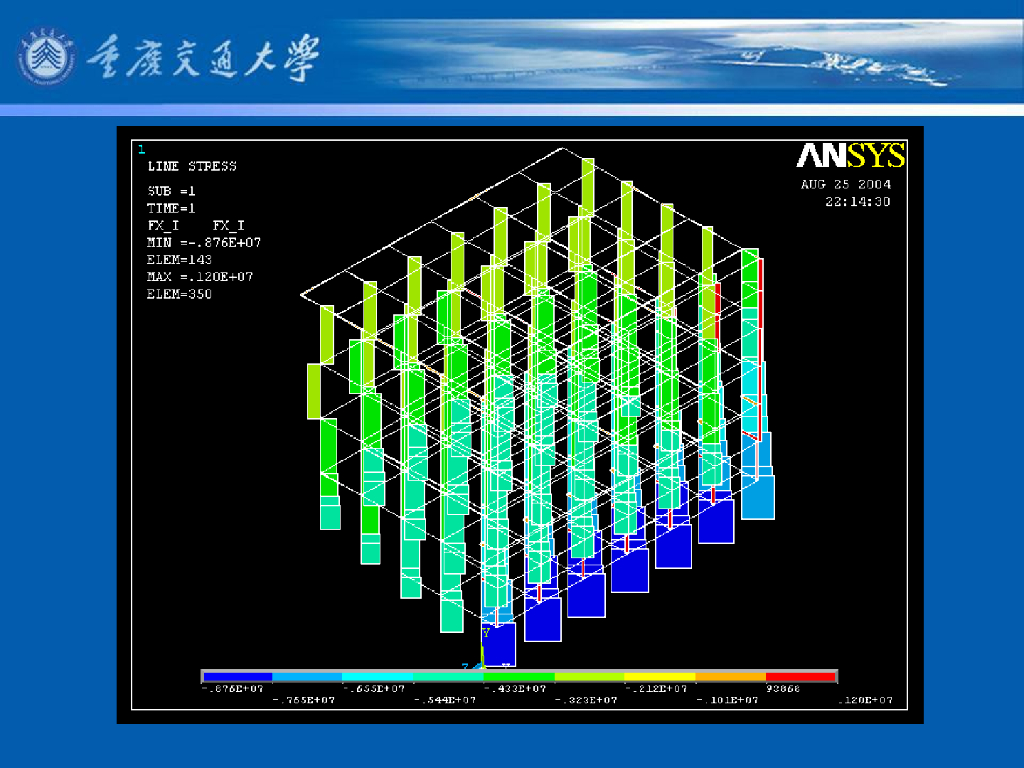Viewport: 1024px width, 768px height.
Task: Click the bridge banner image in header
Action: [x=673, y=56]
